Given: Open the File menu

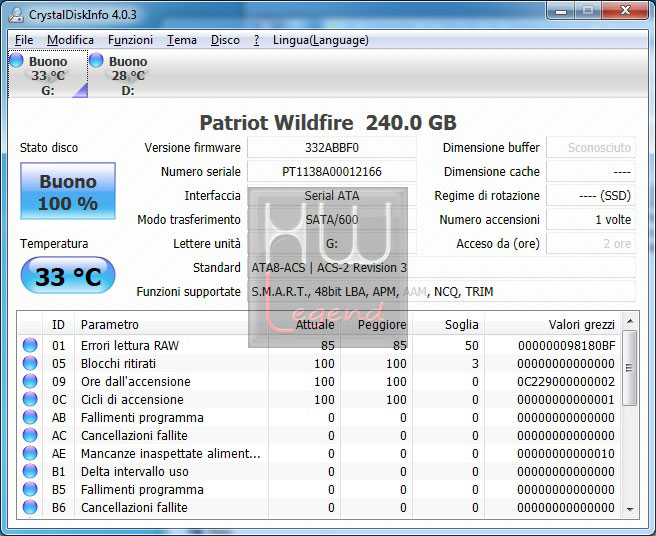Looking at the screenshot, I should [x=24, y=40].
